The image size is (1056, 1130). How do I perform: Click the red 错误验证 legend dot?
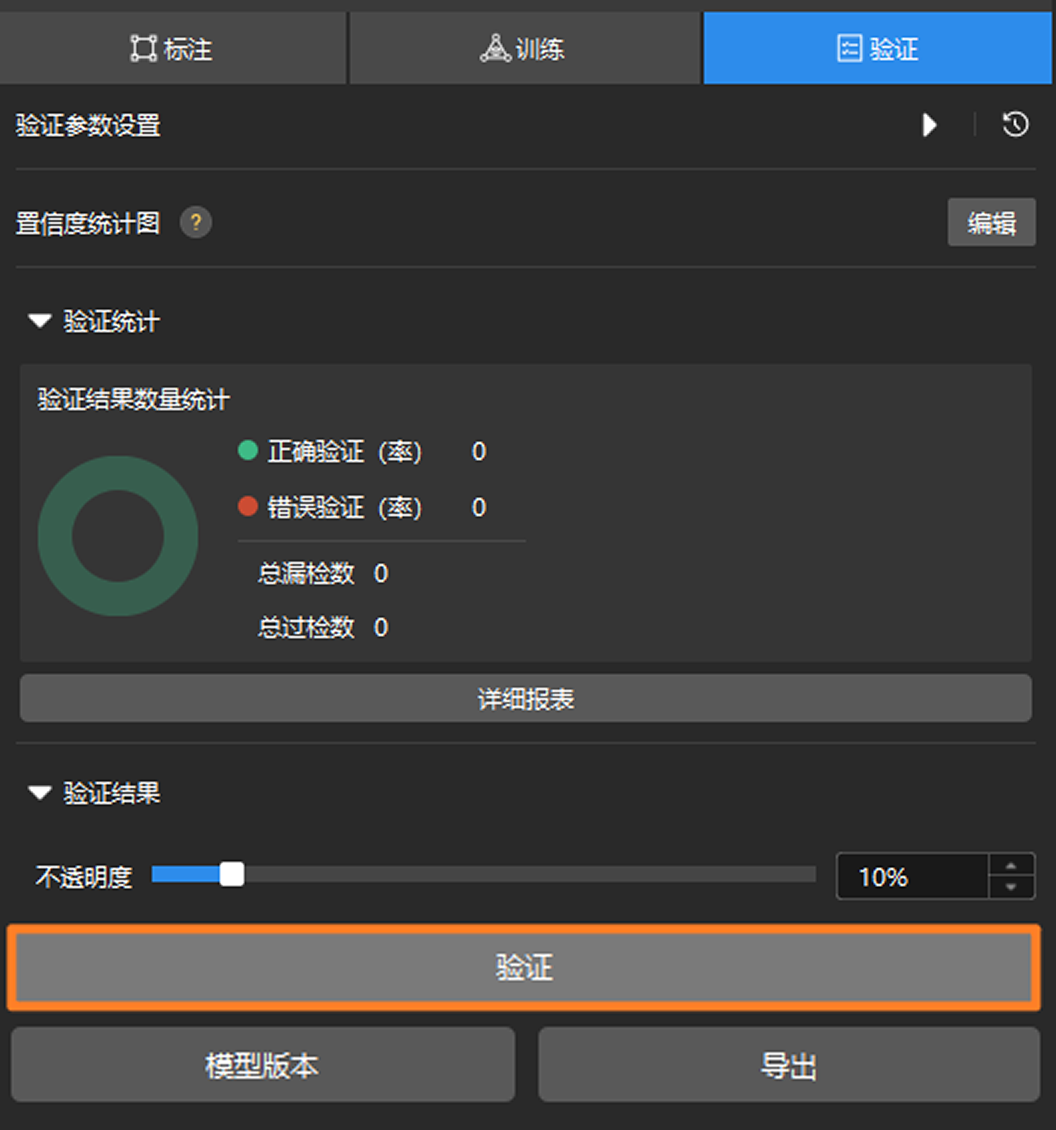click(x=248, y=507)
